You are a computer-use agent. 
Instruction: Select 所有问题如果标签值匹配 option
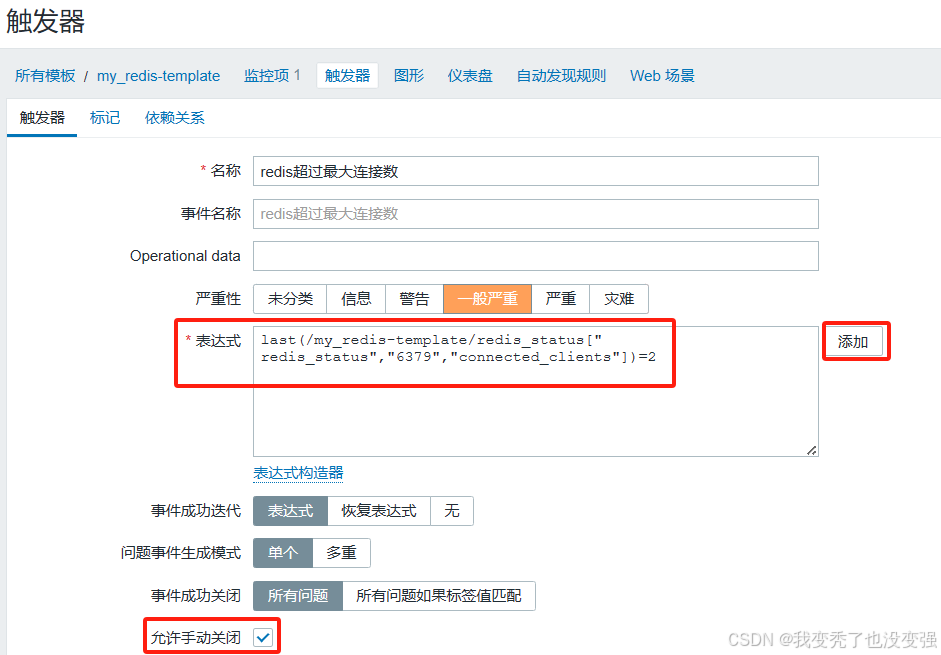439,596
